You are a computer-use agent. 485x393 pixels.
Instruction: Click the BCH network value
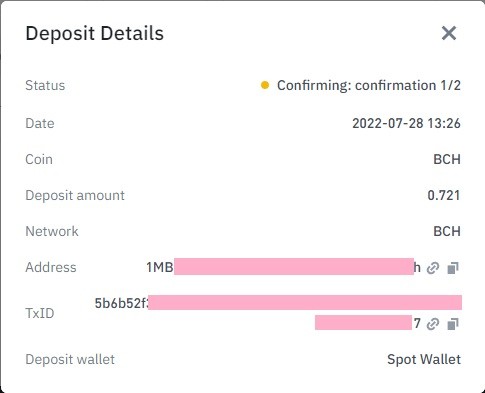click(x=447, y=231)
